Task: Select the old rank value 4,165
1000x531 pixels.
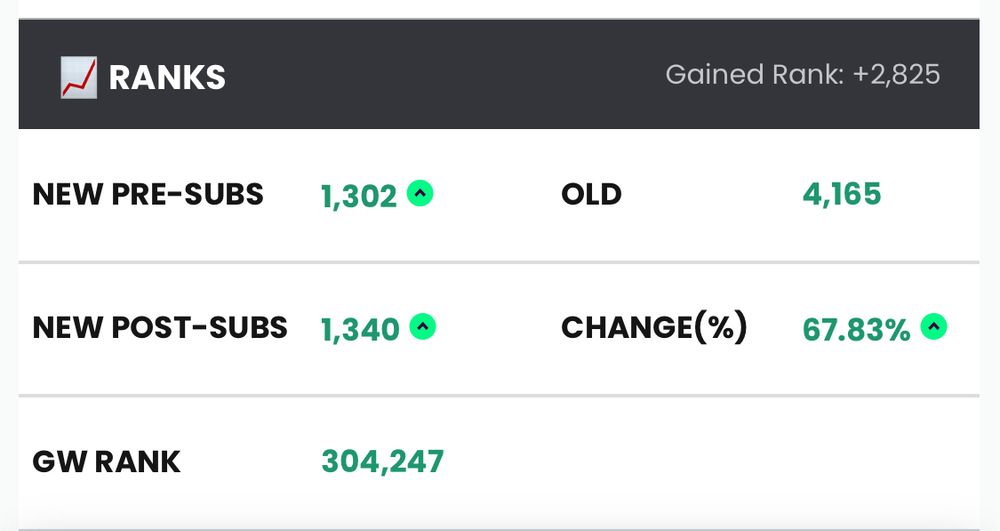Action: 842,194
